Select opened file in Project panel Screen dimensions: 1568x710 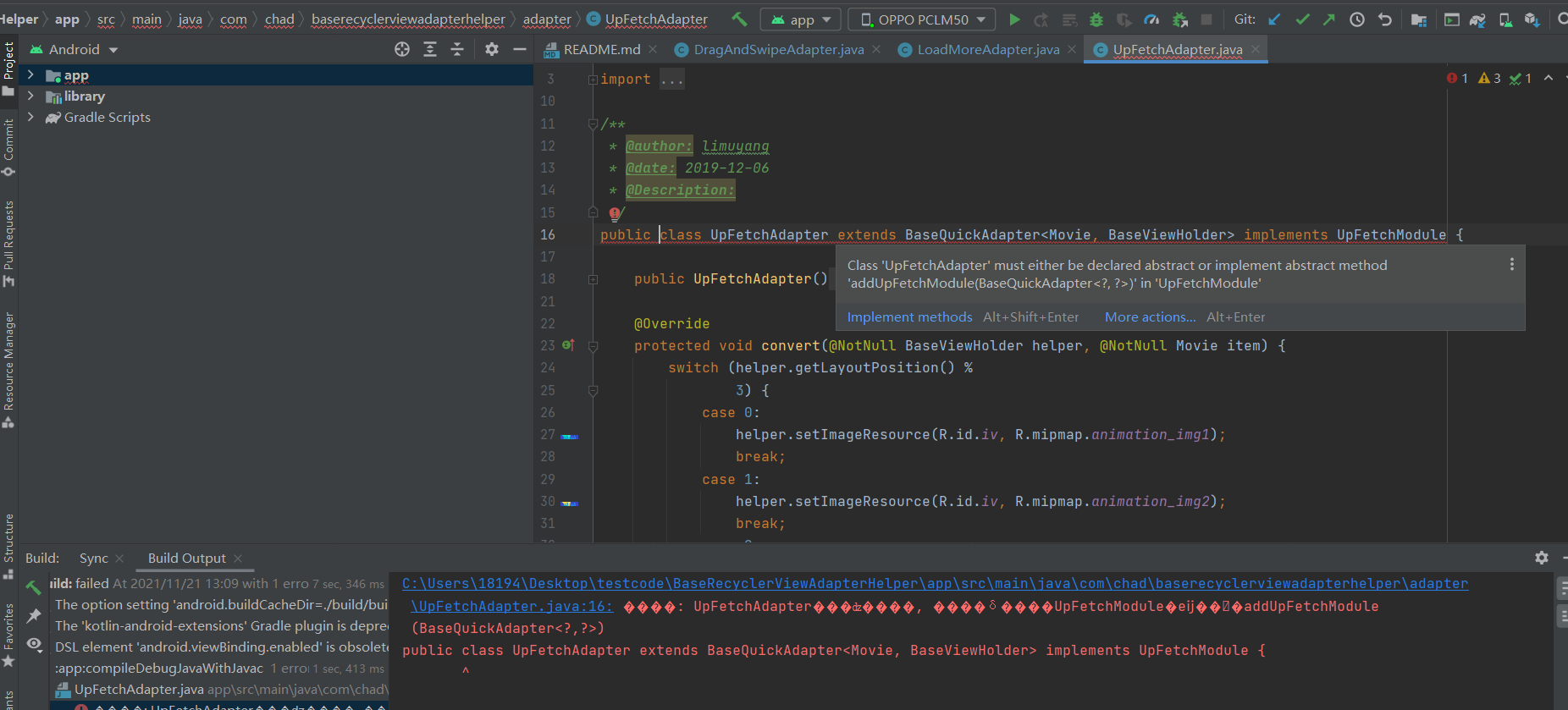tap(402, 49)
